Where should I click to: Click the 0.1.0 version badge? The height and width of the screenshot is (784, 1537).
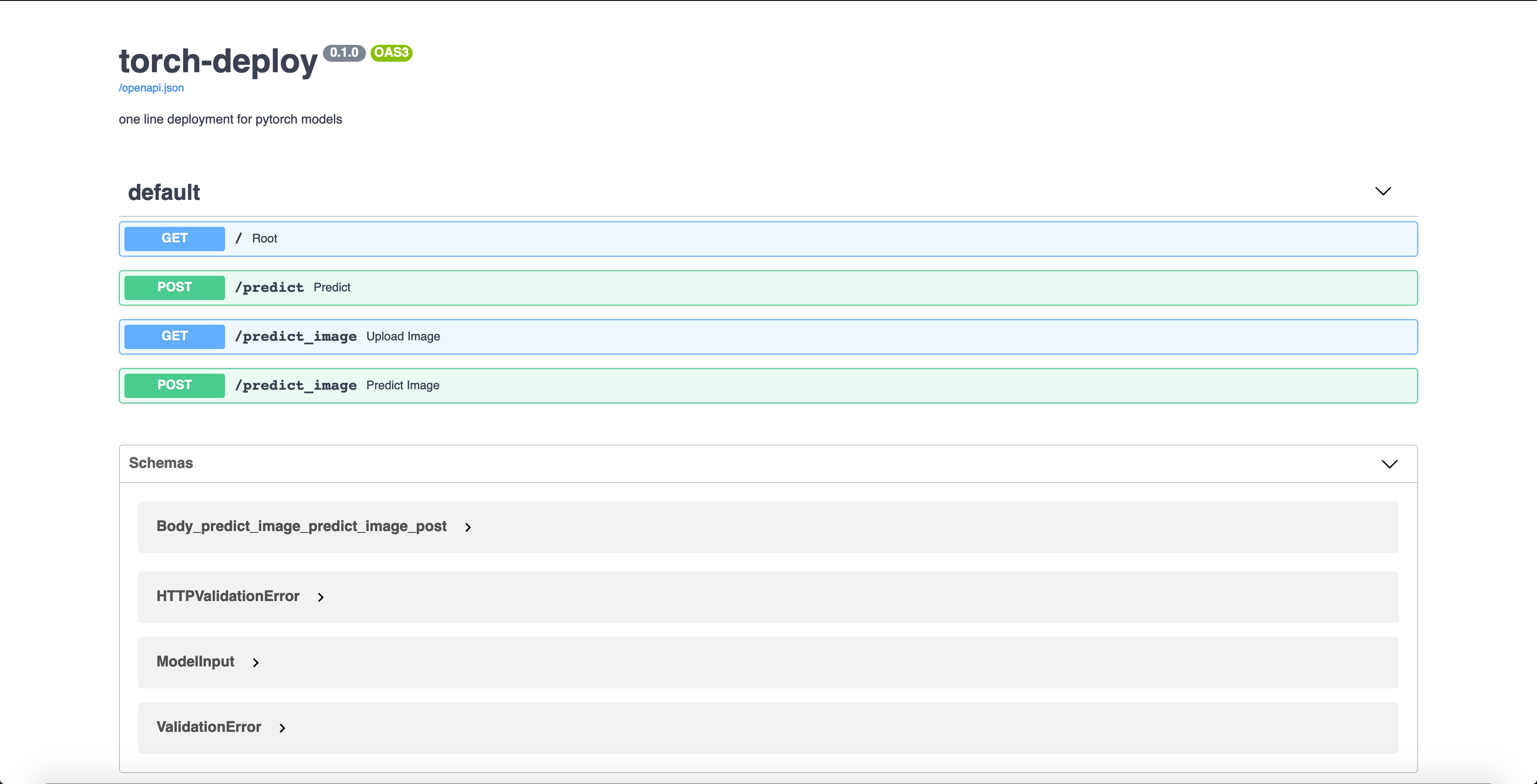[344, 53]
